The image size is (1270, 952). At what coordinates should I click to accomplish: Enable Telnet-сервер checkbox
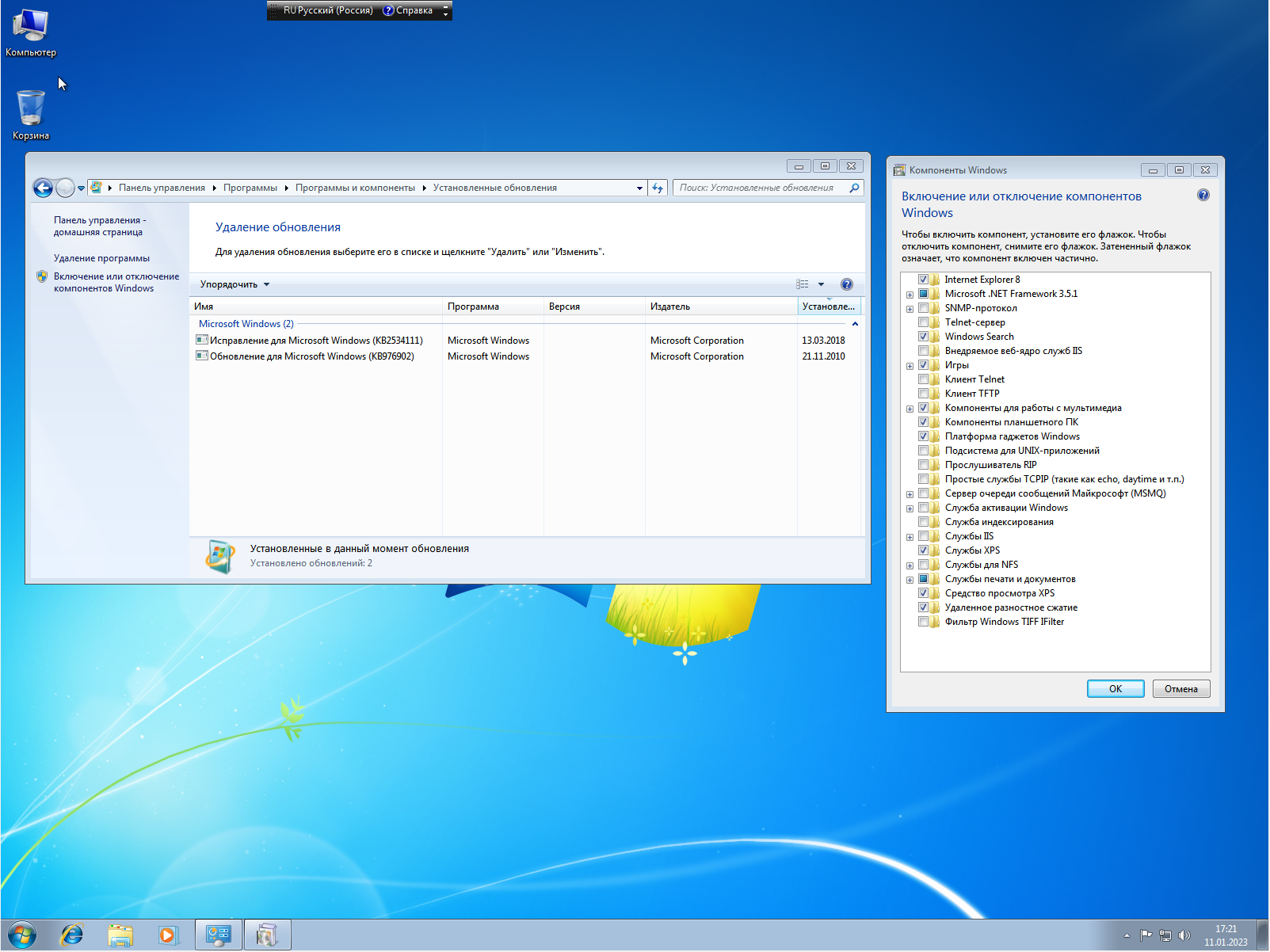point(923,322)
